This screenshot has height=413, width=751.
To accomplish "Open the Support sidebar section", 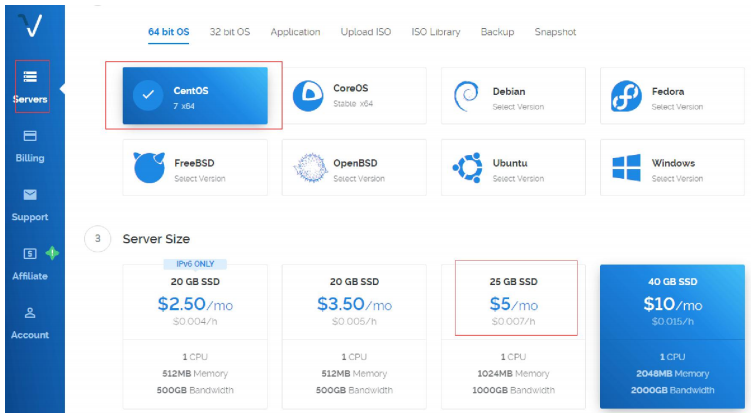I will tap(30, 205).
